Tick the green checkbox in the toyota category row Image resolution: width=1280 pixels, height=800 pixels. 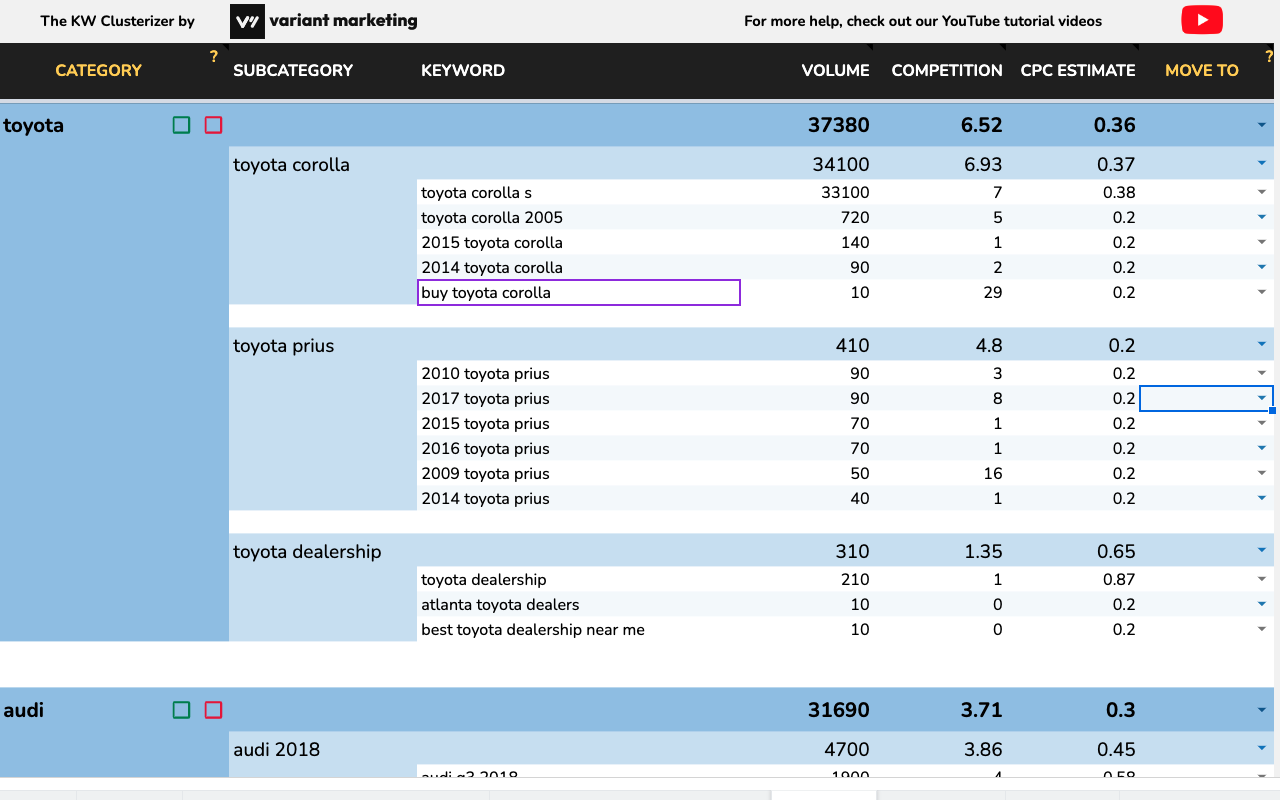(181, 125)
